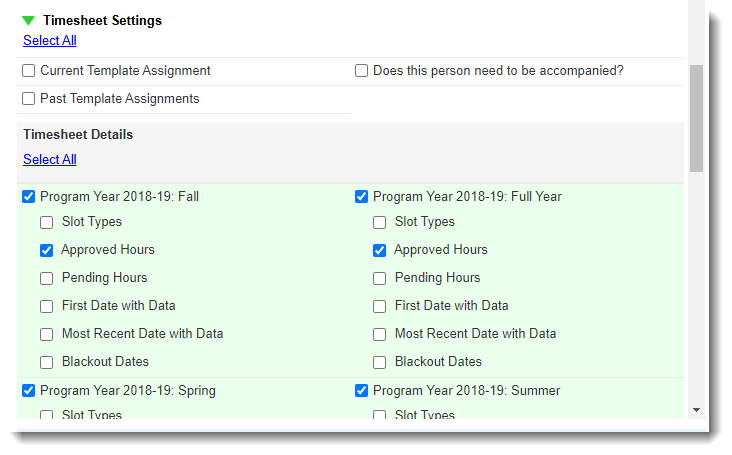Image resolution: width=732 pixels, height=455 pixels.
Task: Check Most Recent Date with Data under Full Year
Action: [x=380, y=334]
